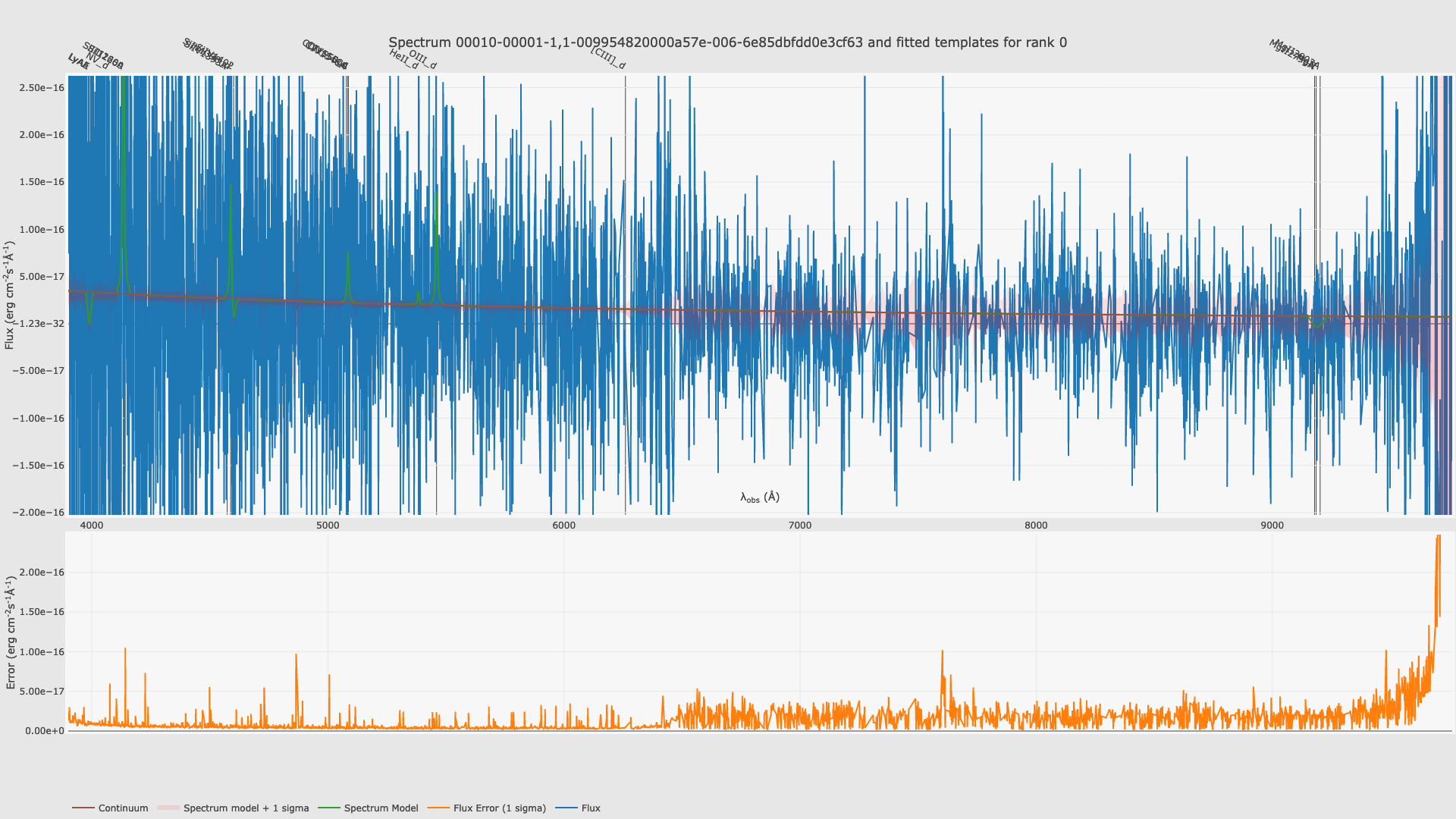Click the Flux y-axis title

click(x=10, y=295)
